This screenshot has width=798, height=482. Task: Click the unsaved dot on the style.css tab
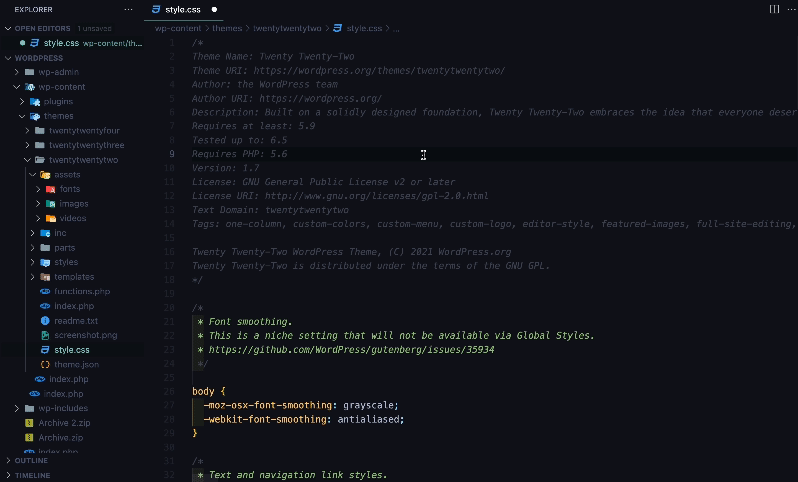(x=214, y=9)
